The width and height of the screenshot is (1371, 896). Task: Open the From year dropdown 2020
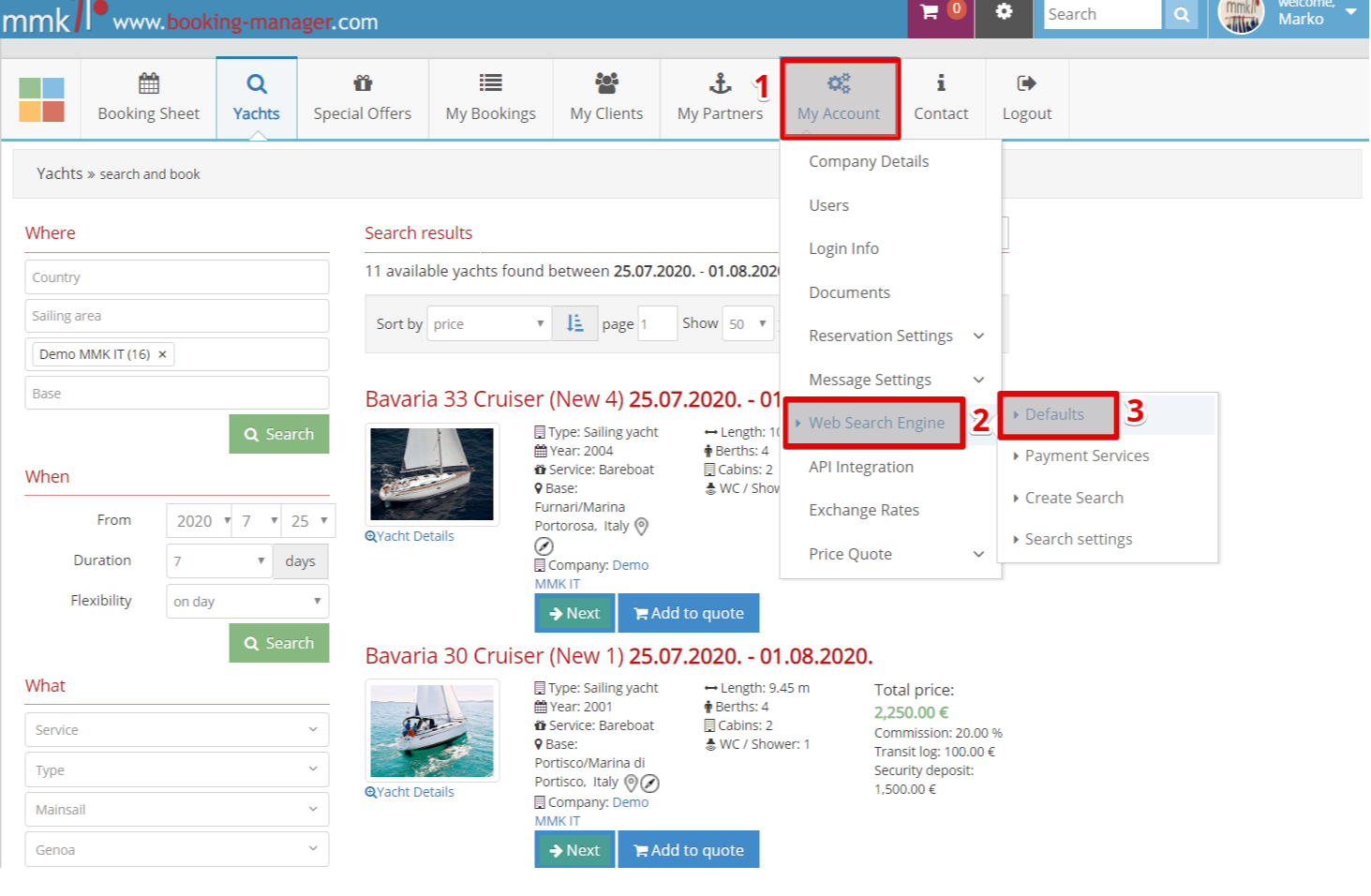click(x=200, y=521)
